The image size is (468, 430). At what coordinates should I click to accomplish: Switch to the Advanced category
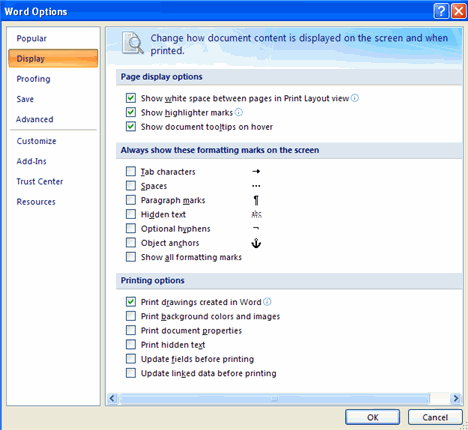35,119
